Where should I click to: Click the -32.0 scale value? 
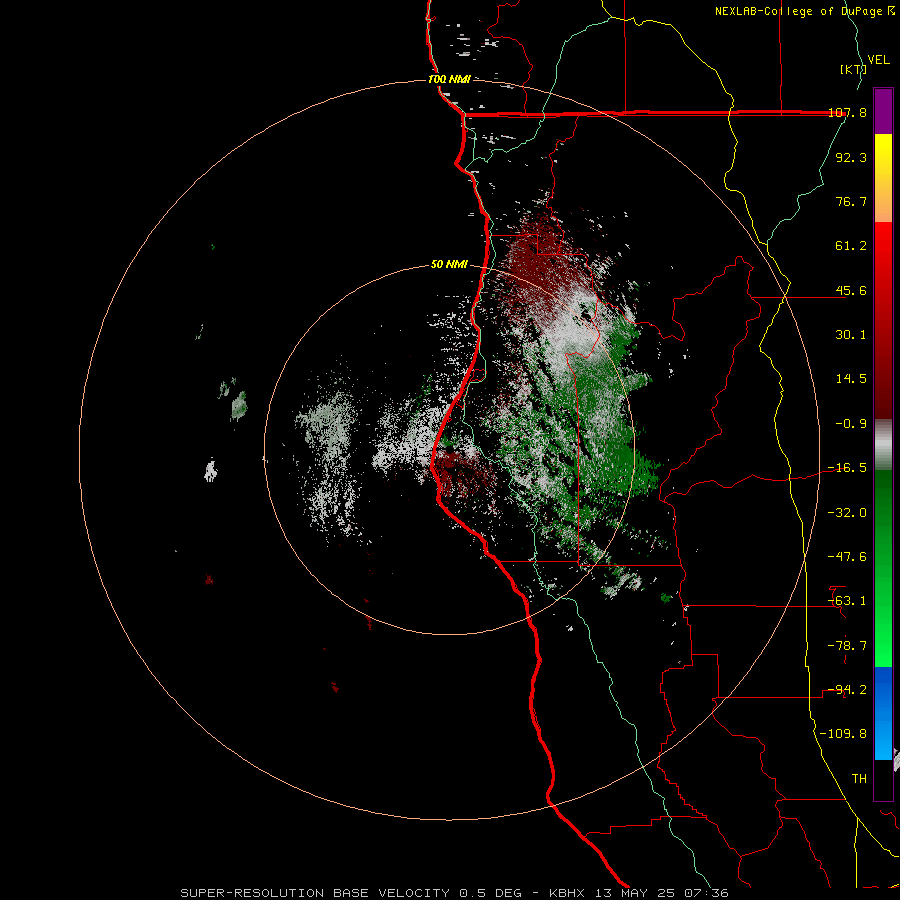pos(847,513)
